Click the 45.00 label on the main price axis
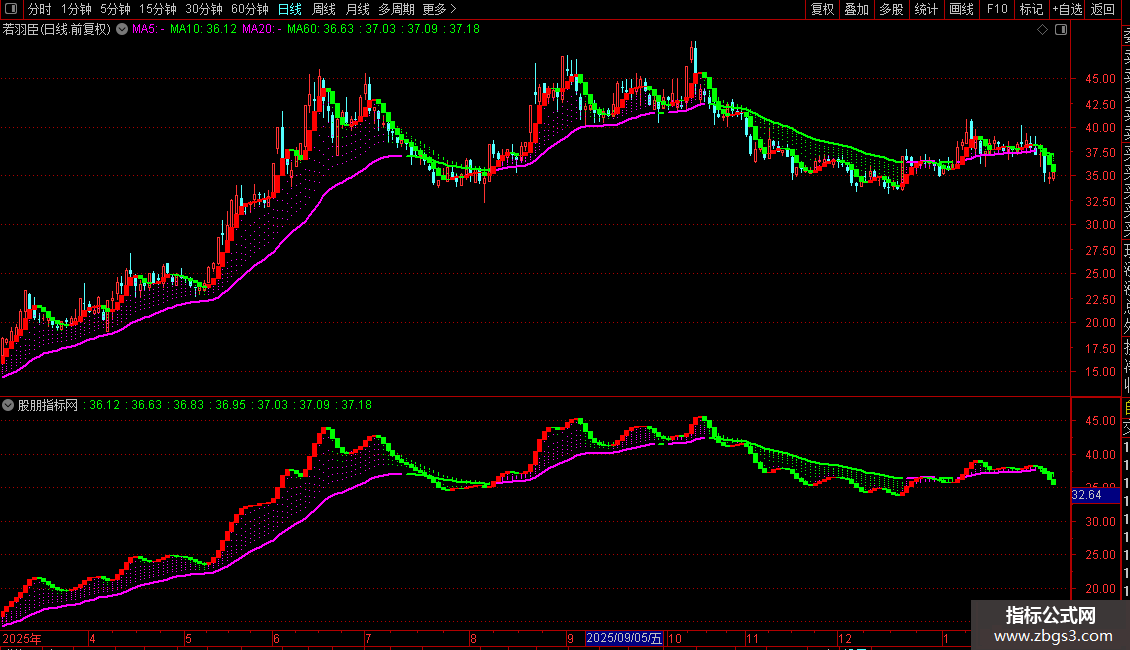This screenshot has width=1130, height=650. (1100, 79)
